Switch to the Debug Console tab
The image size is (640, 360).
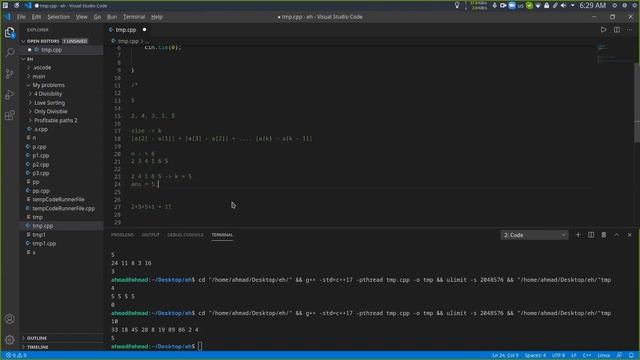point(185,235)
